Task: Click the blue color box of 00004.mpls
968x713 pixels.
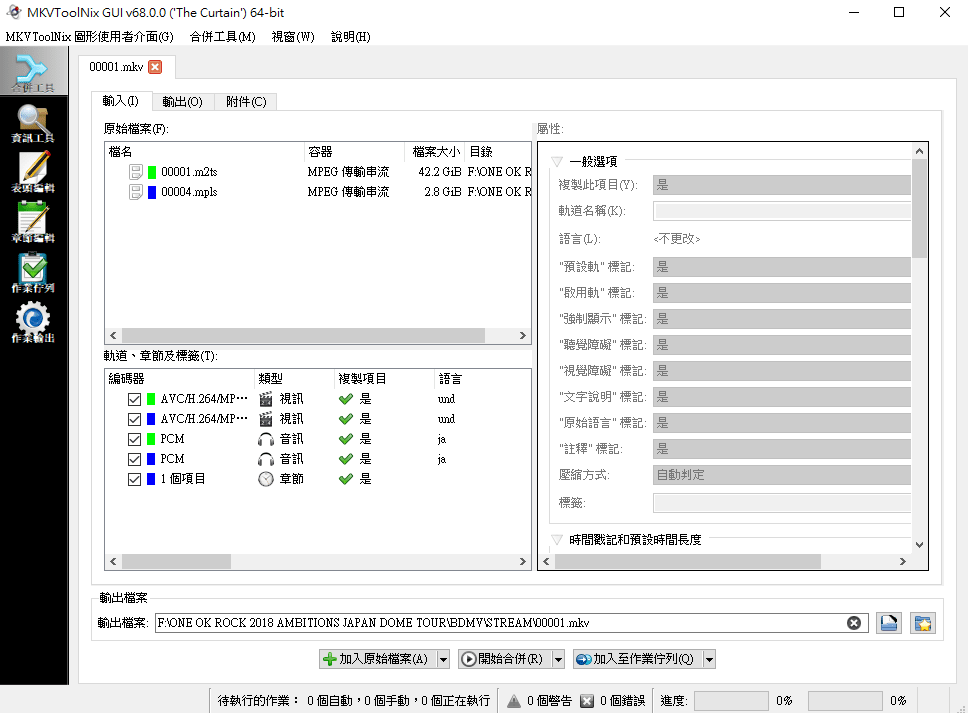Action: click(152, 192)
